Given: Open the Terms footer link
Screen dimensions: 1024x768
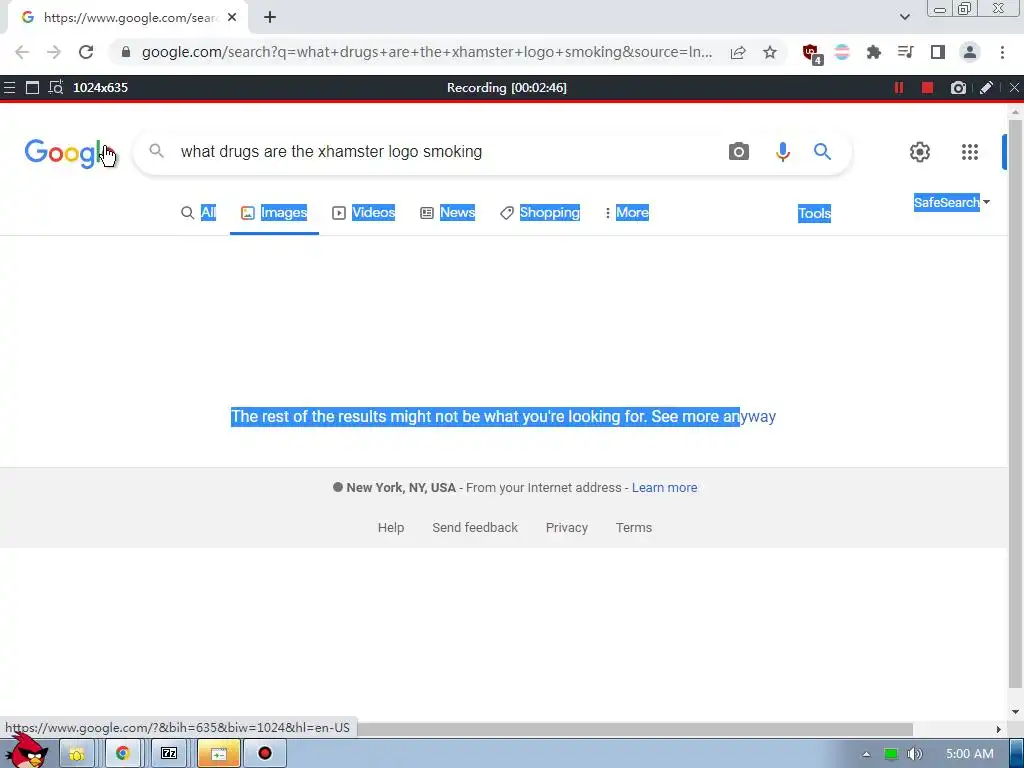Looking at the screenshot, I should pyautogui.click(x=633, y=528).
